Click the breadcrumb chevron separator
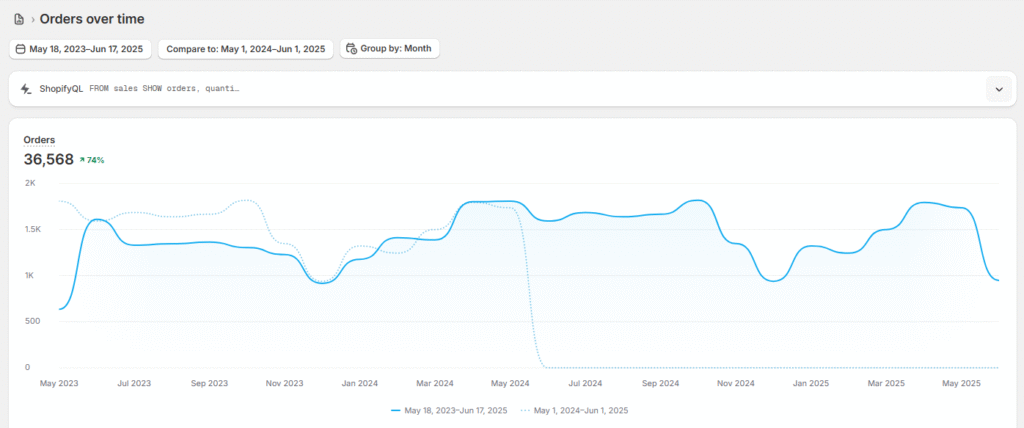The width and height of the screenshot is (1024, 428). (x=32, y=19)
